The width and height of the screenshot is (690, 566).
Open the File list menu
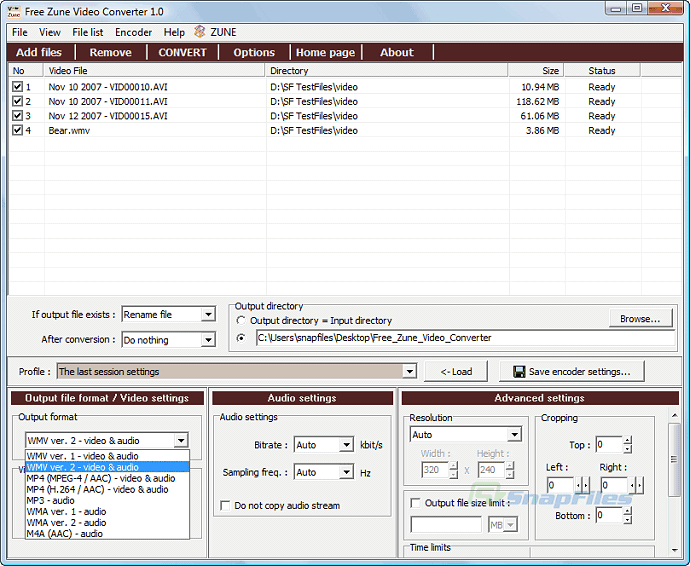tap(88, 32)
